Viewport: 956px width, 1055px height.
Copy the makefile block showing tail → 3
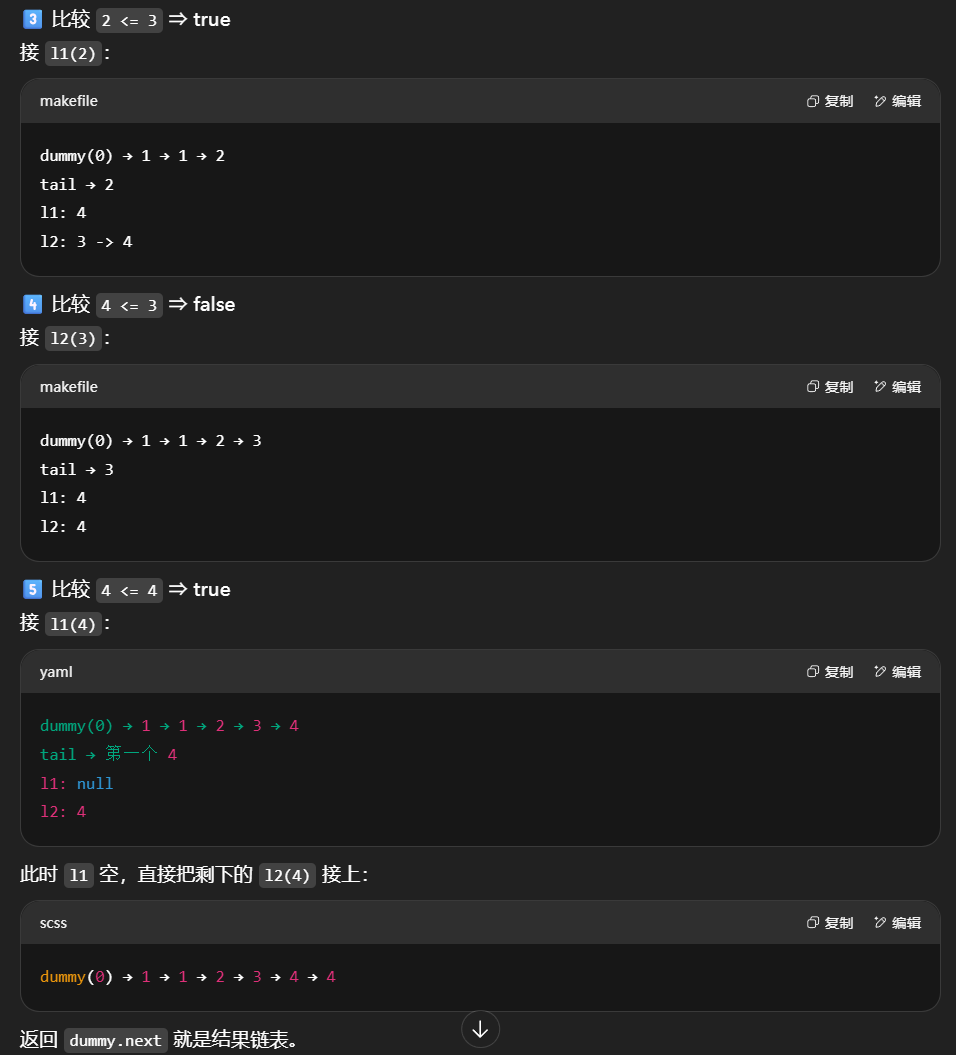point(830,387)
